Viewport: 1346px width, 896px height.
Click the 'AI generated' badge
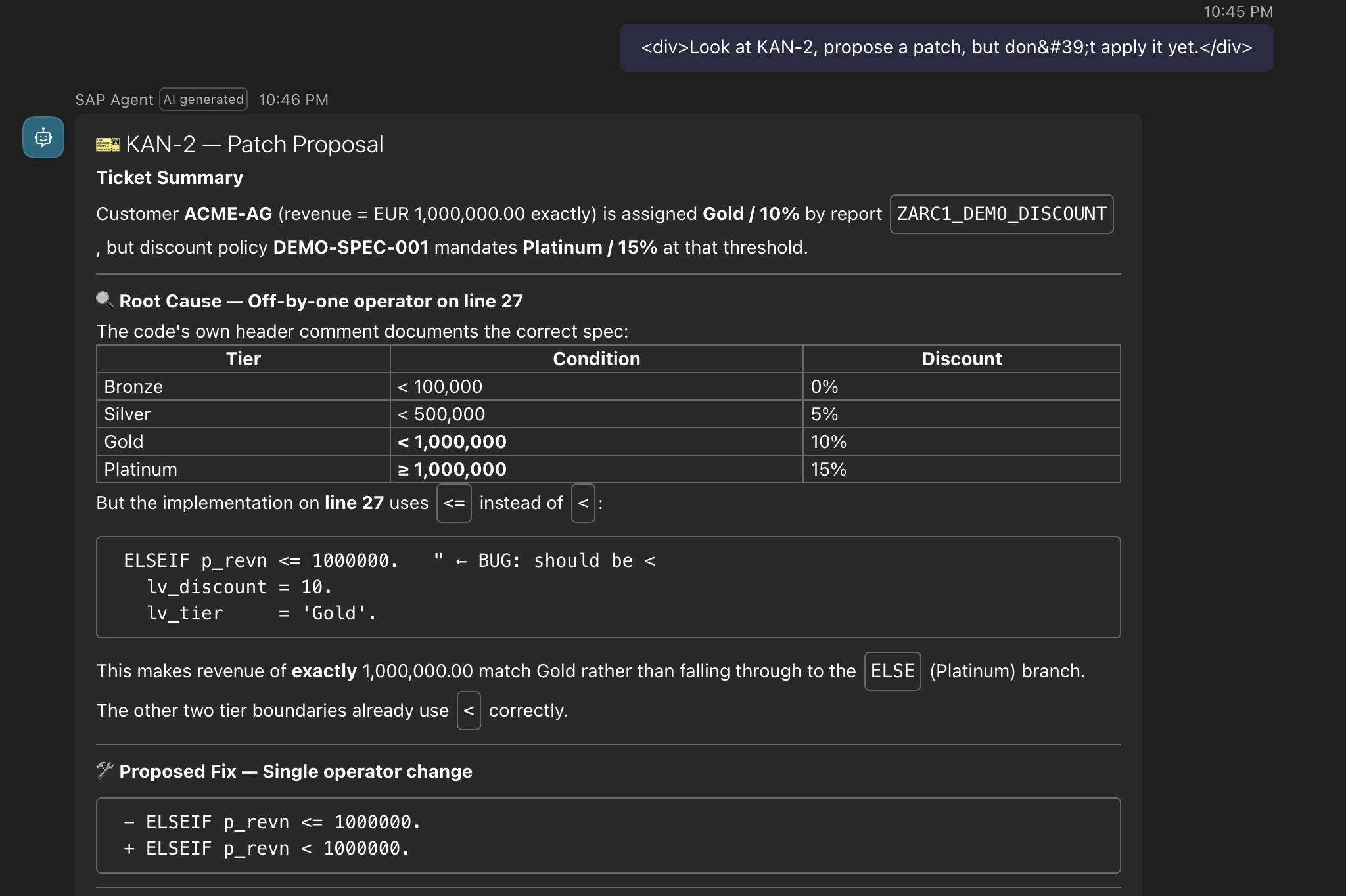(x=204, y=99)
